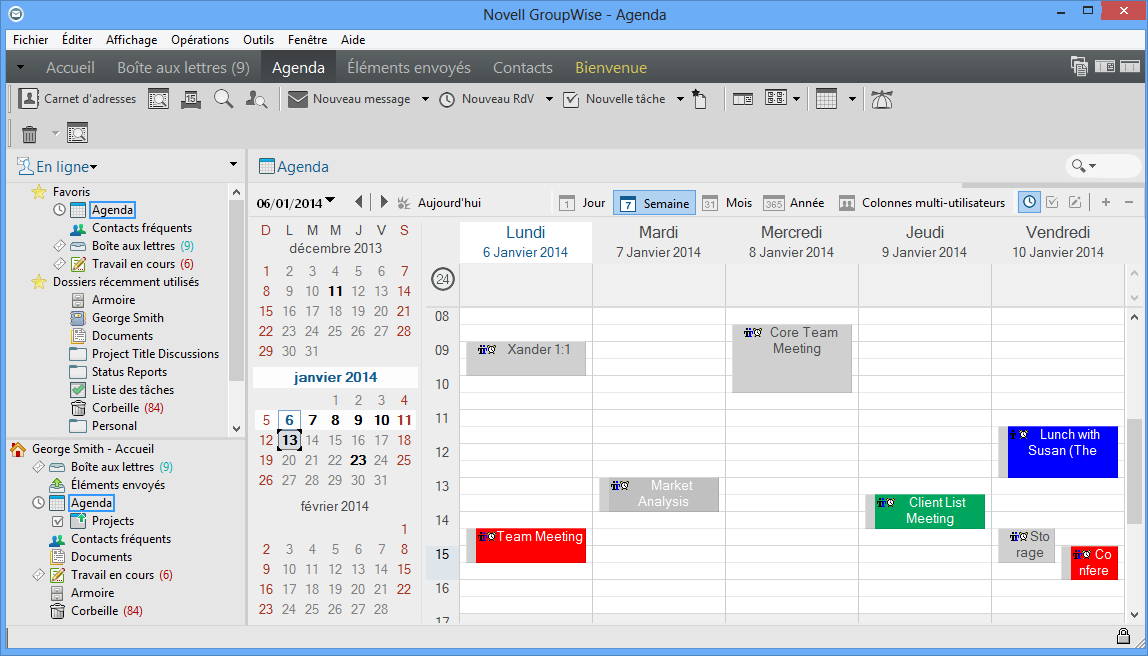Toggle appointments display clock button
This screenshot has height=656, width=1148.
pyautogui.click(x=1029, y=202)
